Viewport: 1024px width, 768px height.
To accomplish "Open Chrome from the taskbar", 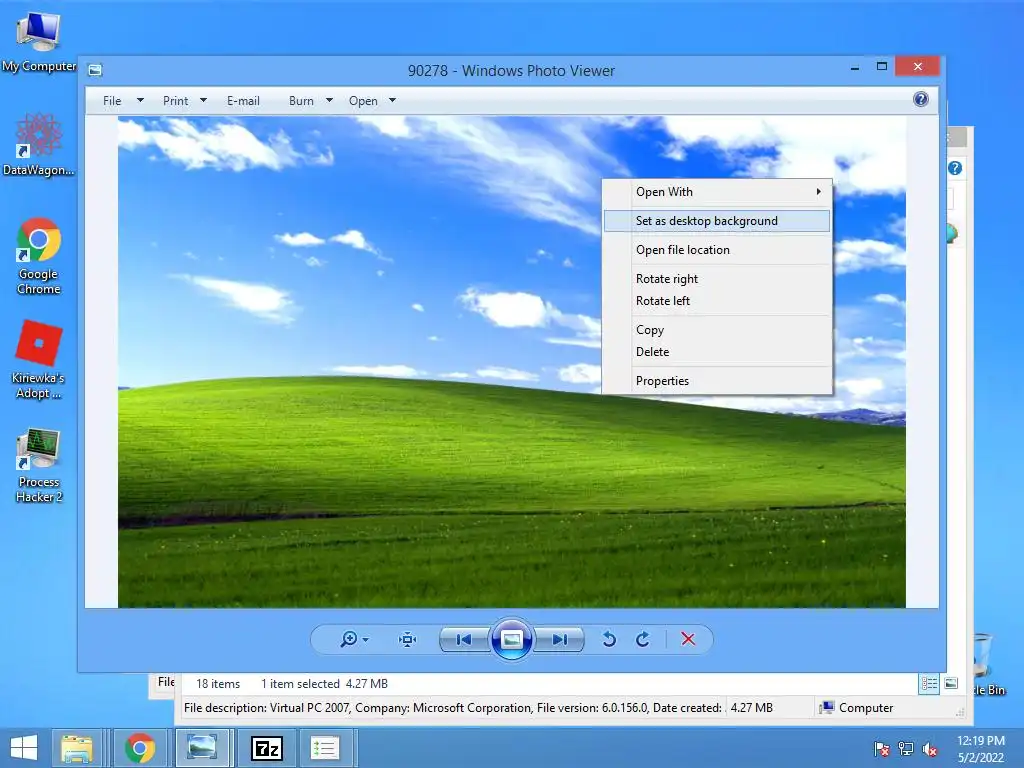I will pos(140,748).
